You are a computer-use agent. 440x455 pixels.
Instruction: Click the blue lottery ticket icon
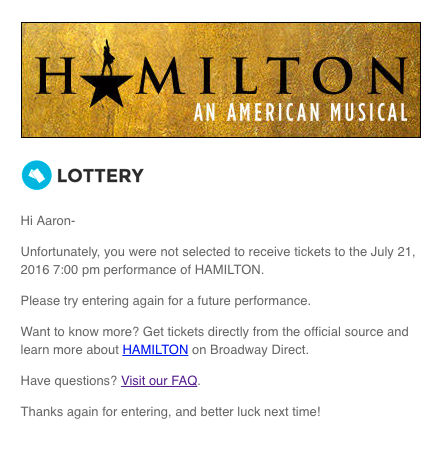coord(37,175)
